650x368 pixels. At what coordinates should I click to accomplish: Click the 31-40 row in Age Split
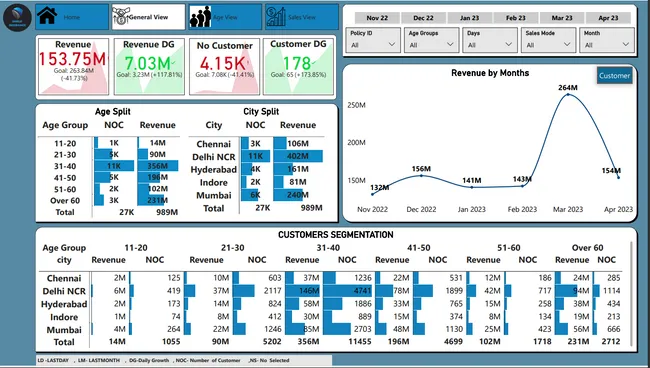pyautogui.click(x=110, y=166)
